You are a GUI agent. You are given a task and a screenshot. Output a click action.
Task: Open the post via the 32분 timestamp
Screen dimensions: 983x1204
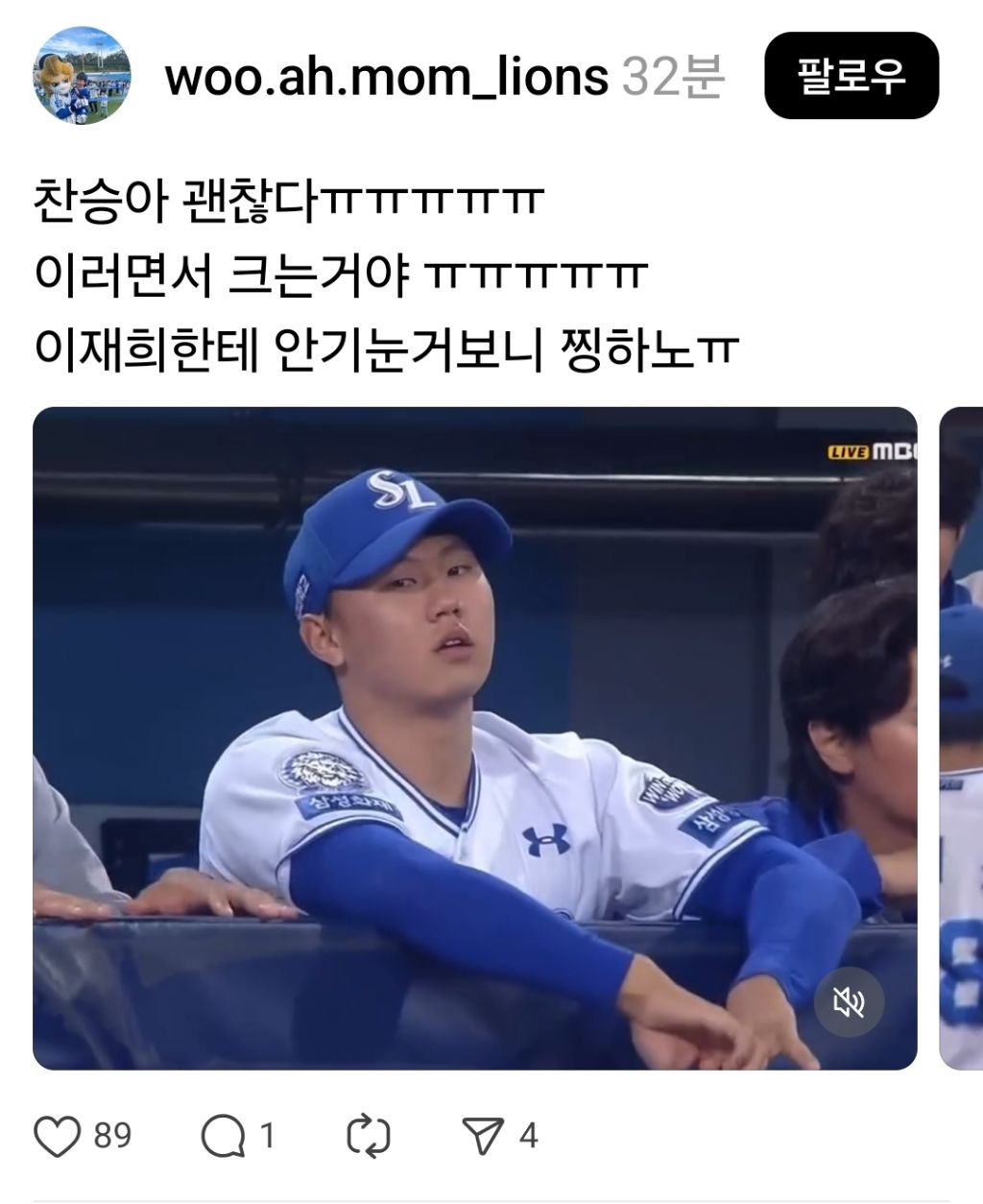673,76
